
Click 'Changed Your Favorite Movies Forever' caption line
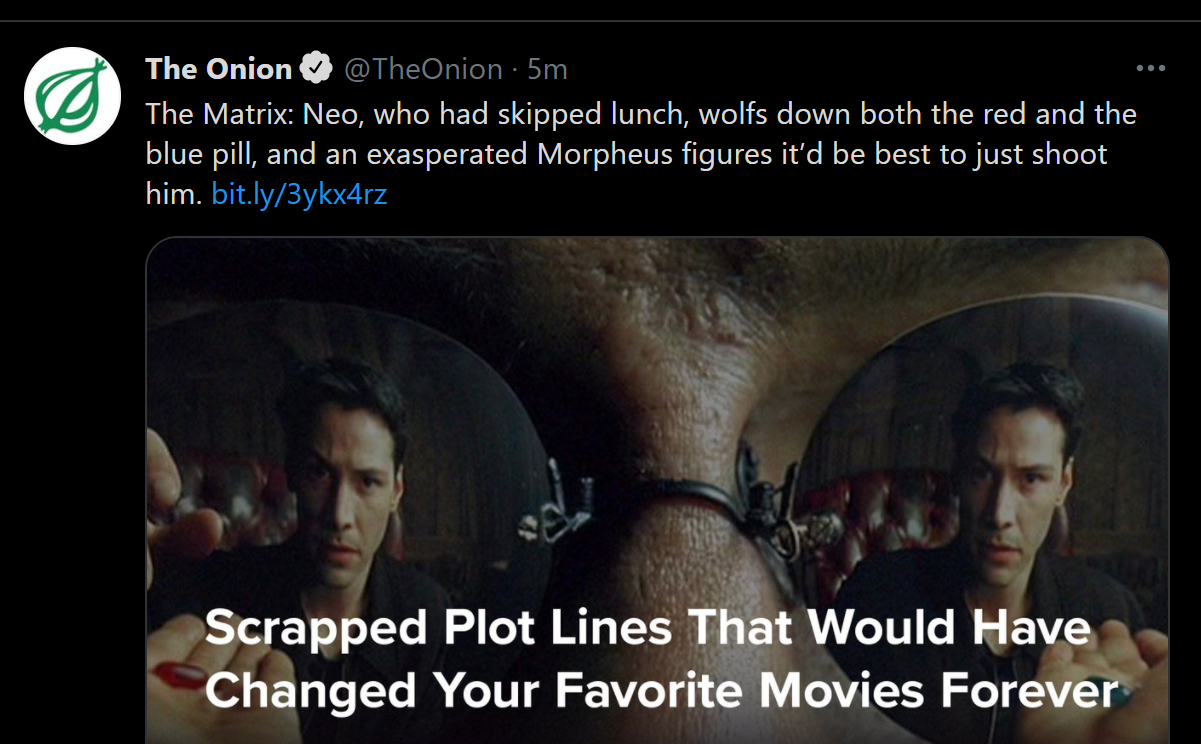tap(660, 692)
